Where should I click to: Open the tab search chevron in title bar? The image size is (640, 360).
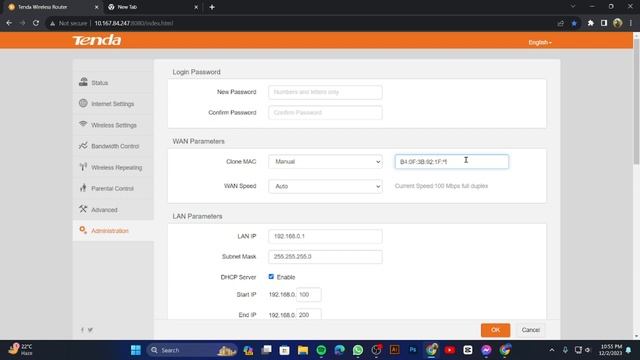(x=573, y=7)
